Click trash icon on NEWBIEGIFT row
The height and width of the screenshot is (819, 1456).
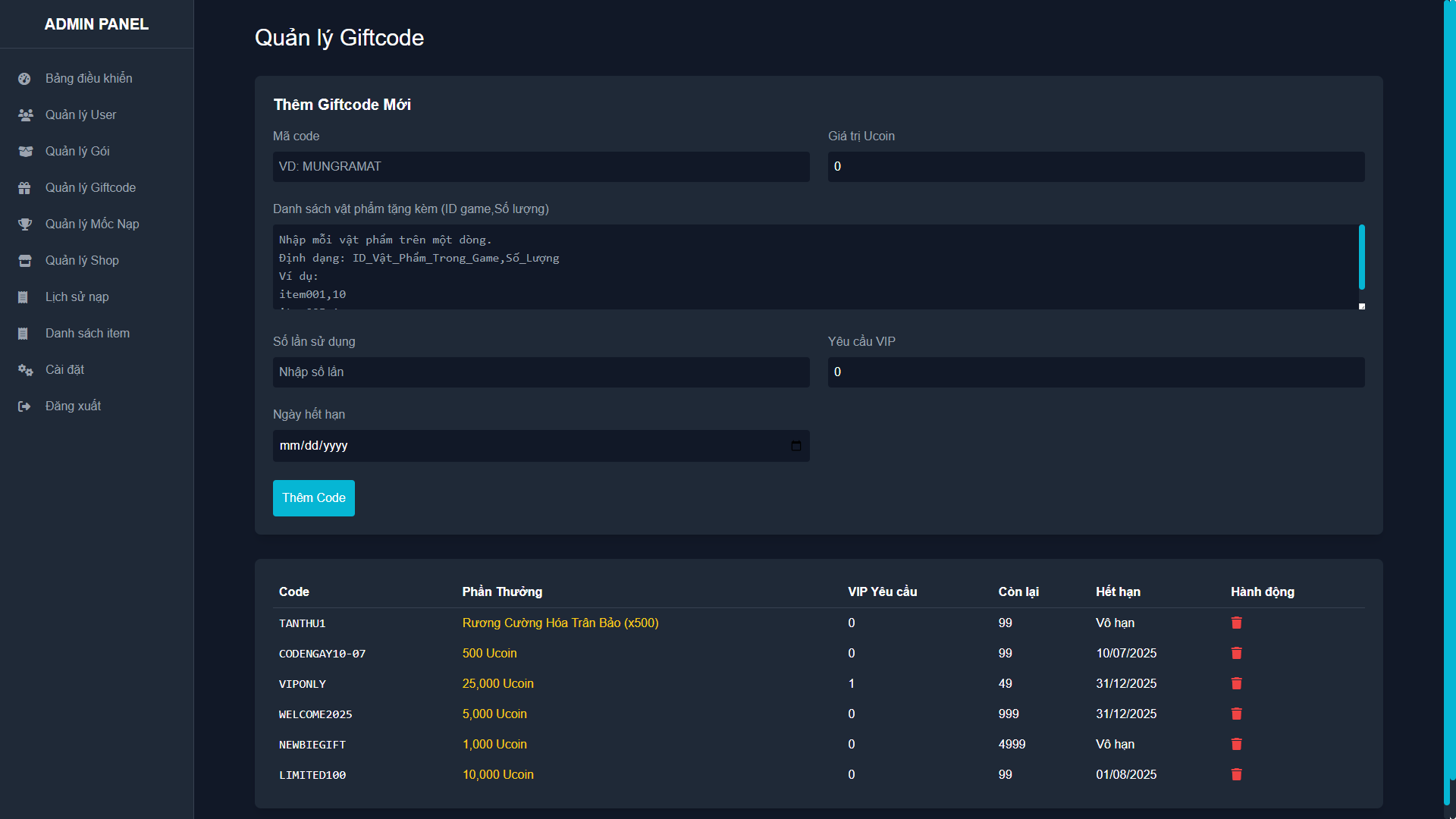coord(1236,744)
